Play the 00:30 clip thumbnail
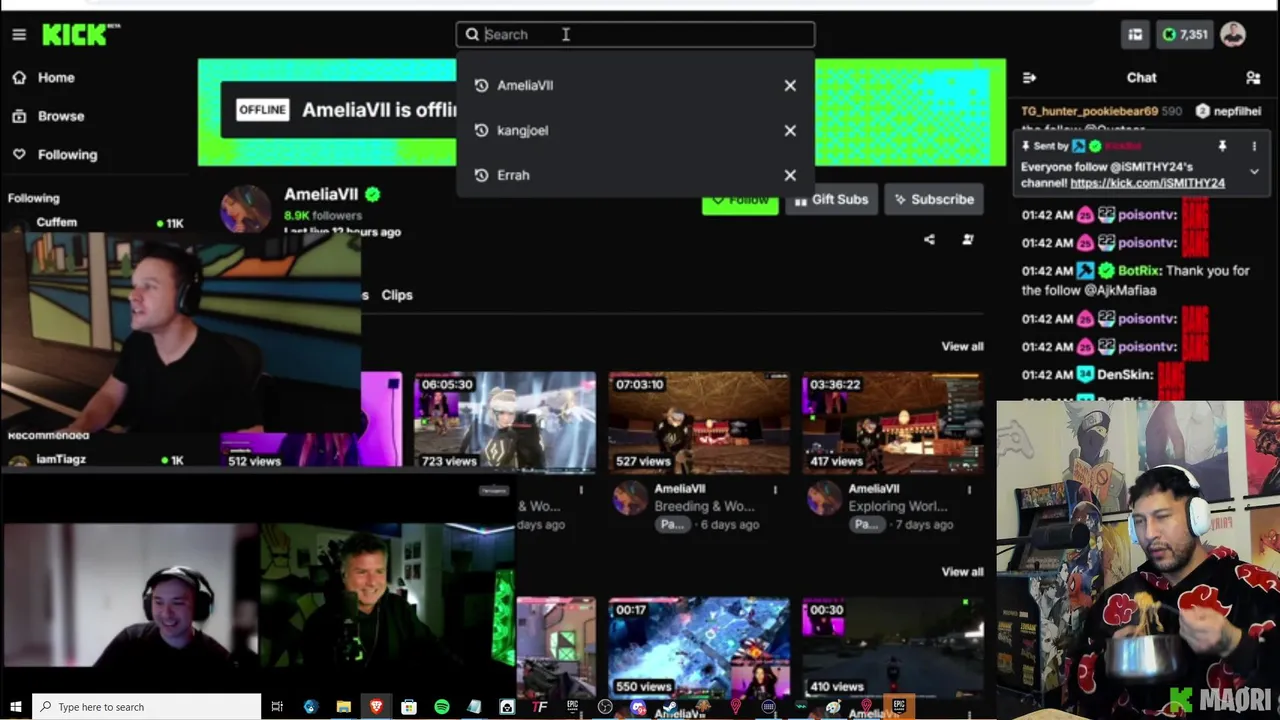The width and height of the screenshot is (1280, 720). [892, 647]
